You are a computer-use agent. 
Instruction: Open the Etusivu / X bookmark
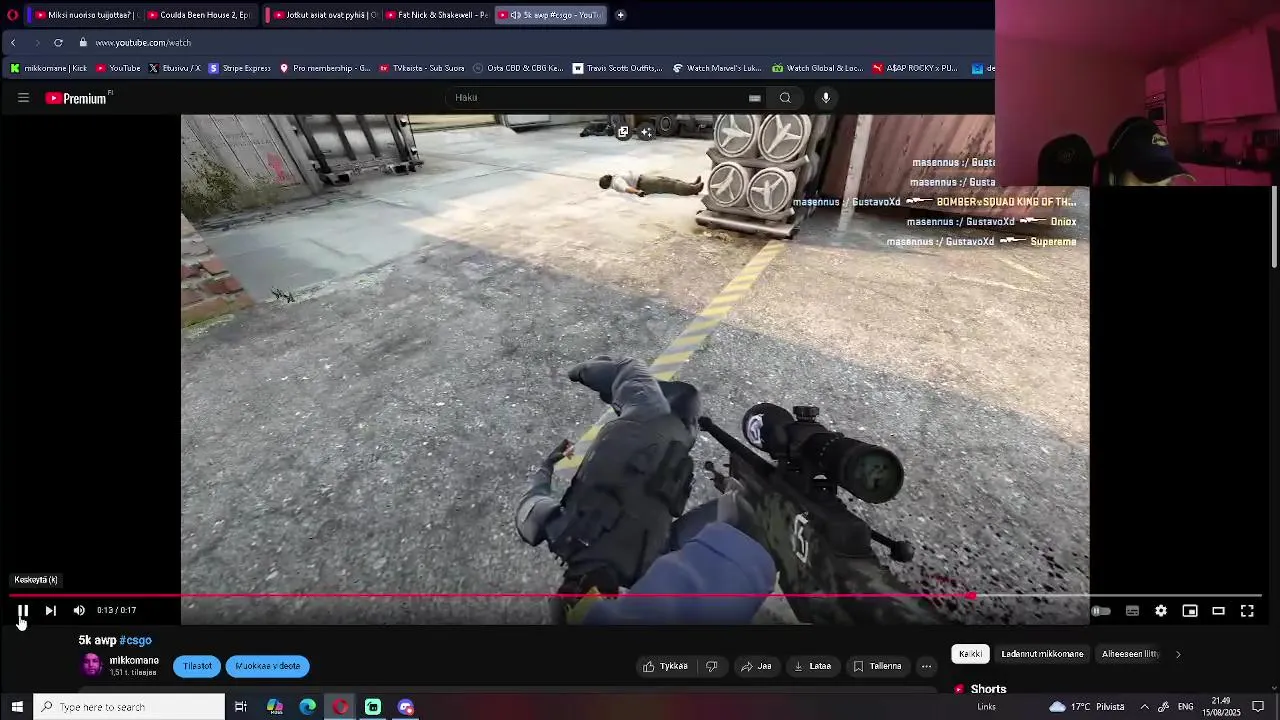pos(174,68)
